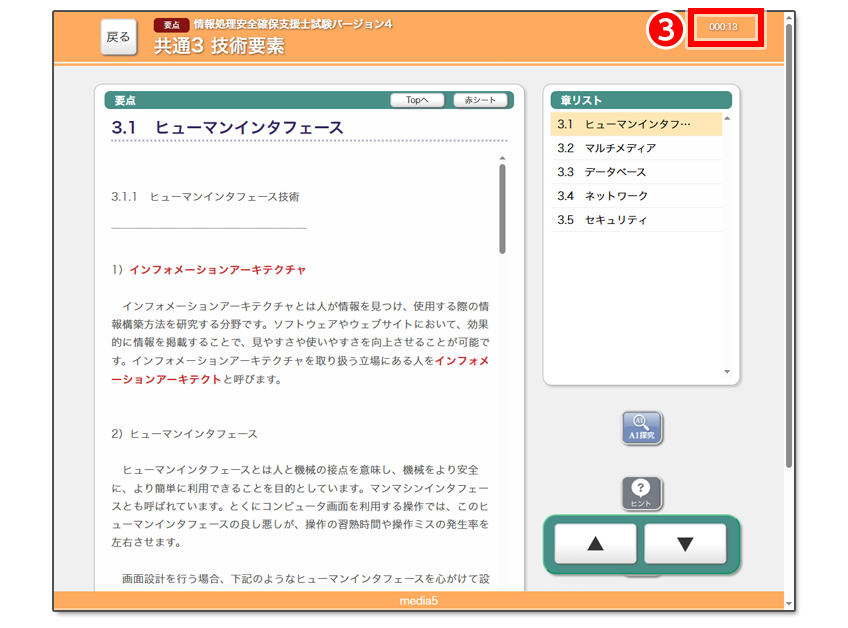848x628 pixels.
Task: Open the ヒント hint icon
Action: coord(641,493)
